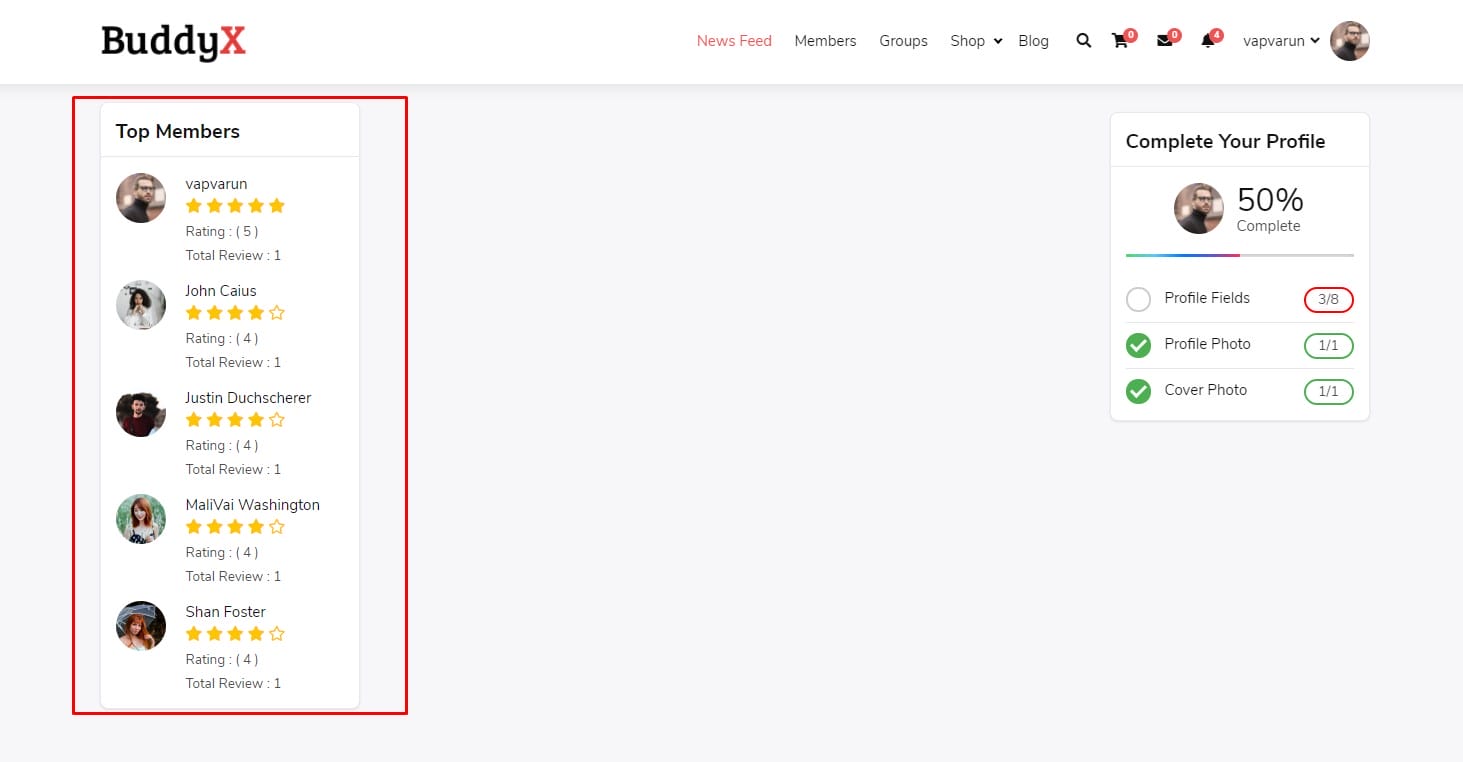This screenshot has width=1463, height=762.
Task: Open the Groups menu item
Action: [903, 41]
